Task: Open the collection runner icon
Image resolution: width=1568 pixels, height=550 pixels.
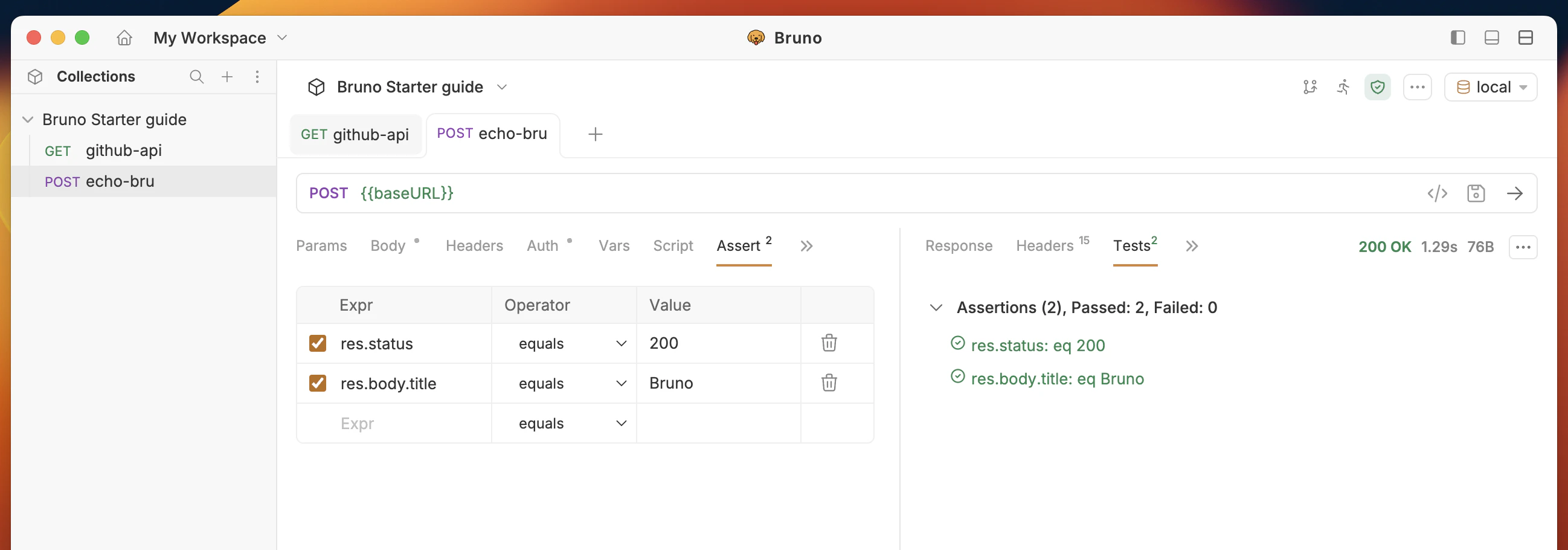Action: pyautogui.click(x=1343, y=87)
